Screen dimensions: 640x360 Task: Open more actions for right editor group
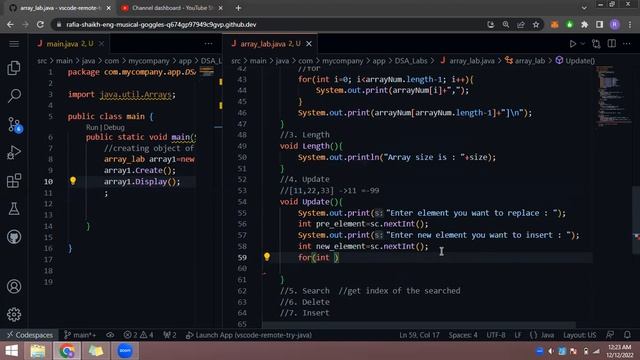pyautogui.click(x=627, y=44)
